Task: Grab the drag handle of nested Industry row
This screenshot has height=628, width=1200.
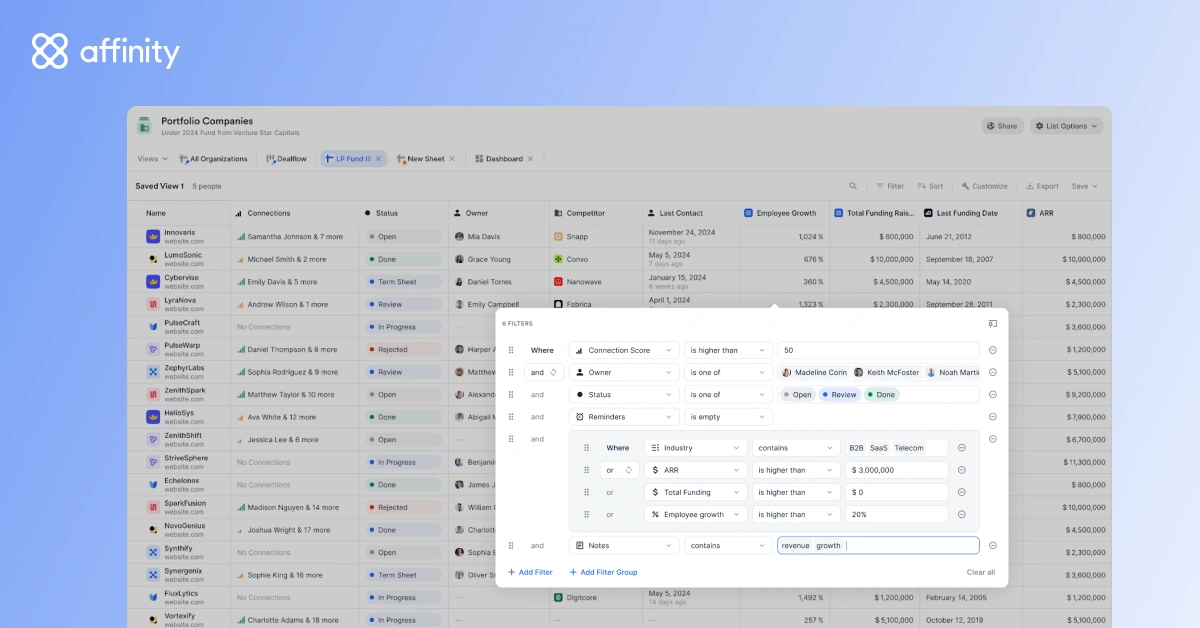Action: tap(587, 448)
